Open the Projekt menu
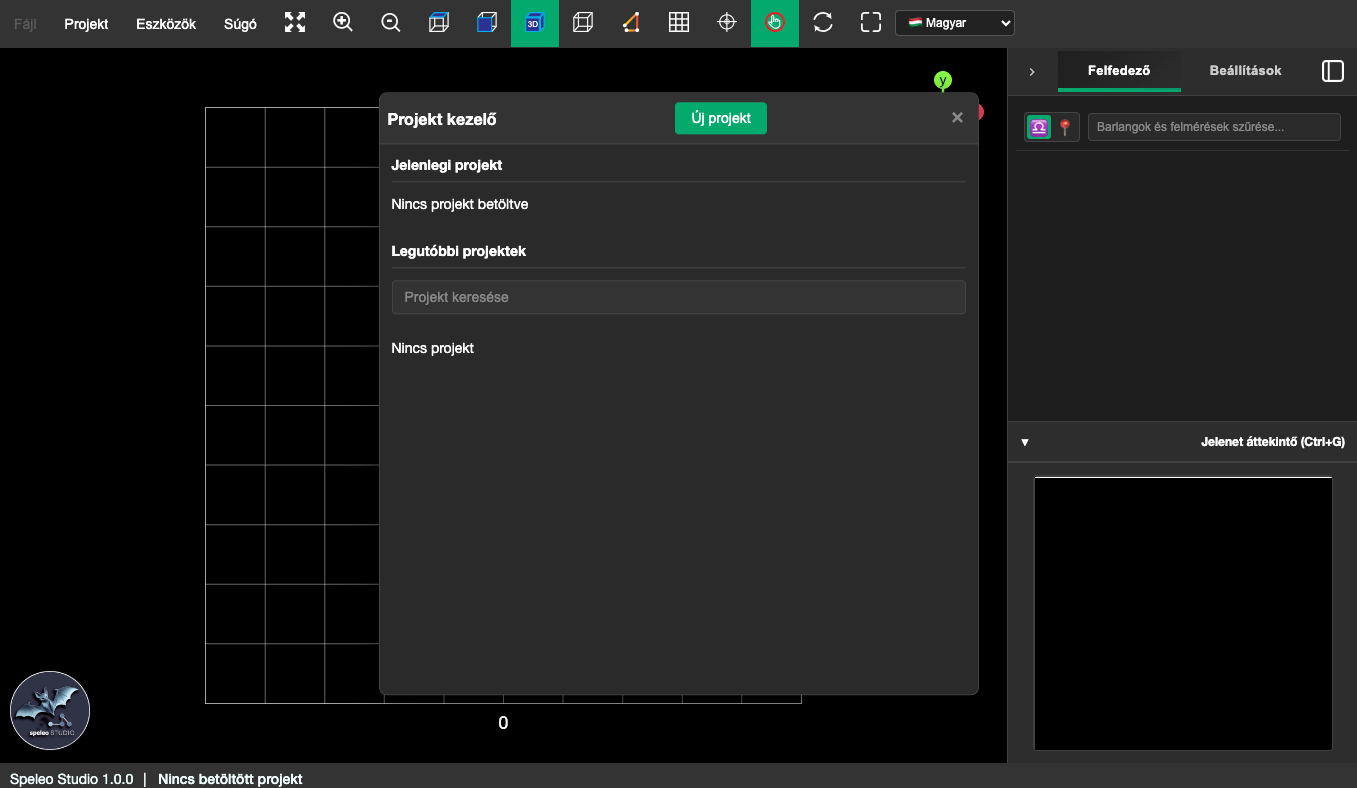Viewport: 1357px width, 788px height. [86, 24]
